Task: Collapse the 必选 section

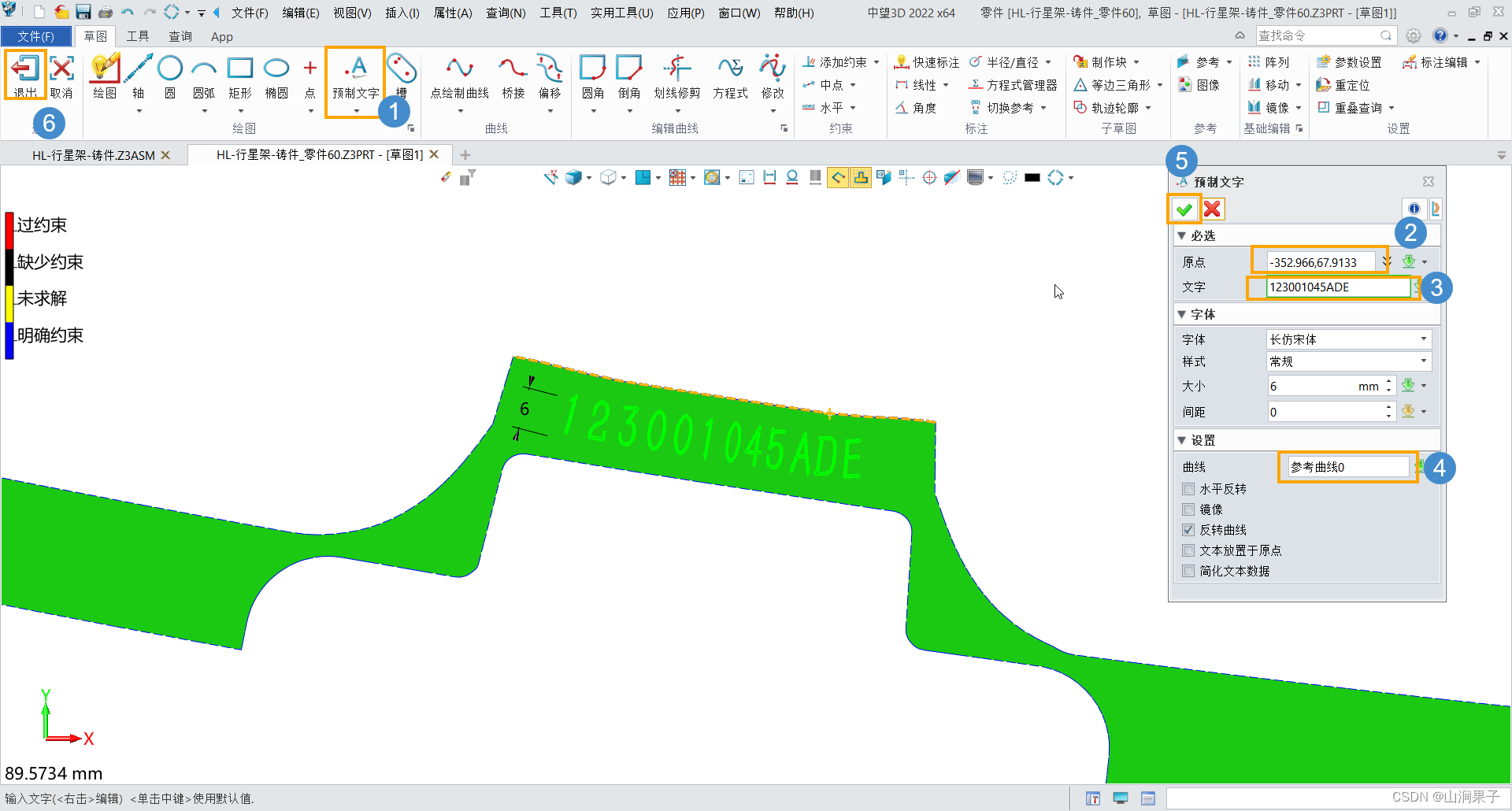Action: tap(1181, 235)
